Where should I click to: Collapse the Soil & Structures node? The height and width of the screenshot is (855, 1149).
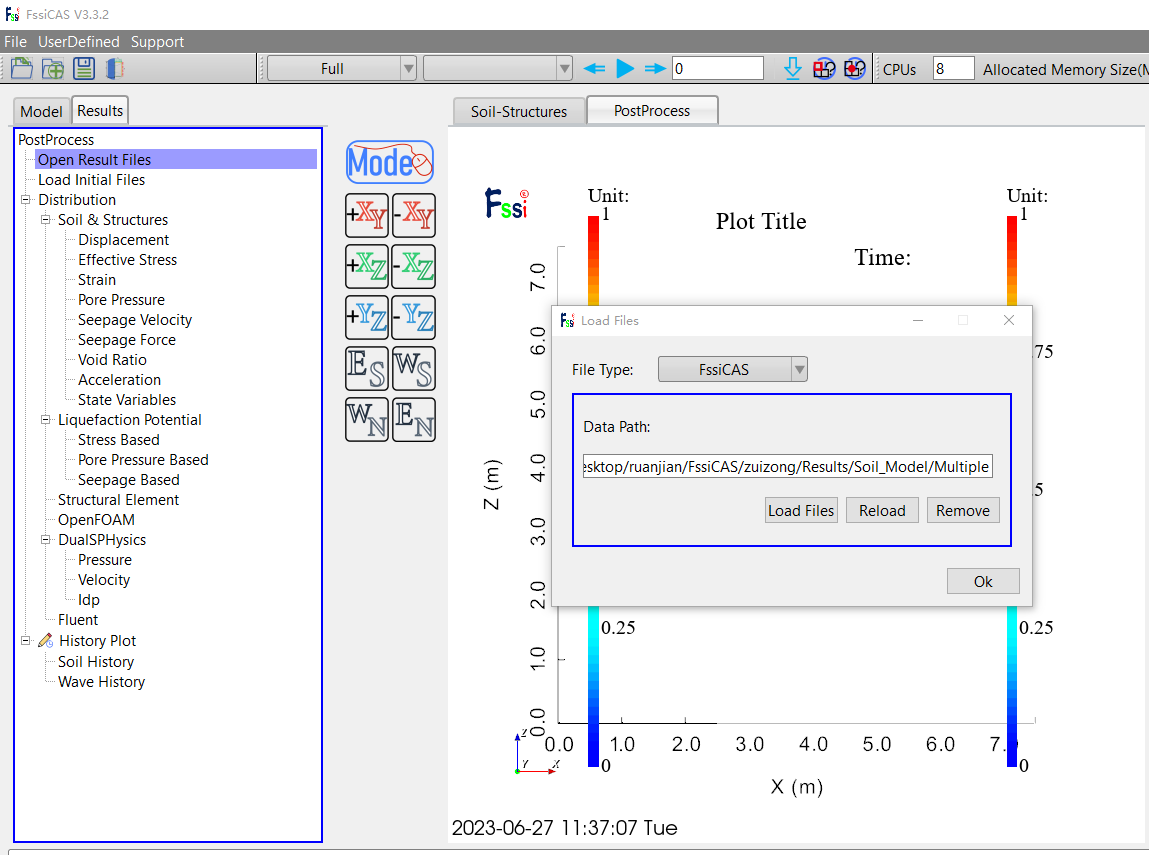(45, 219)
